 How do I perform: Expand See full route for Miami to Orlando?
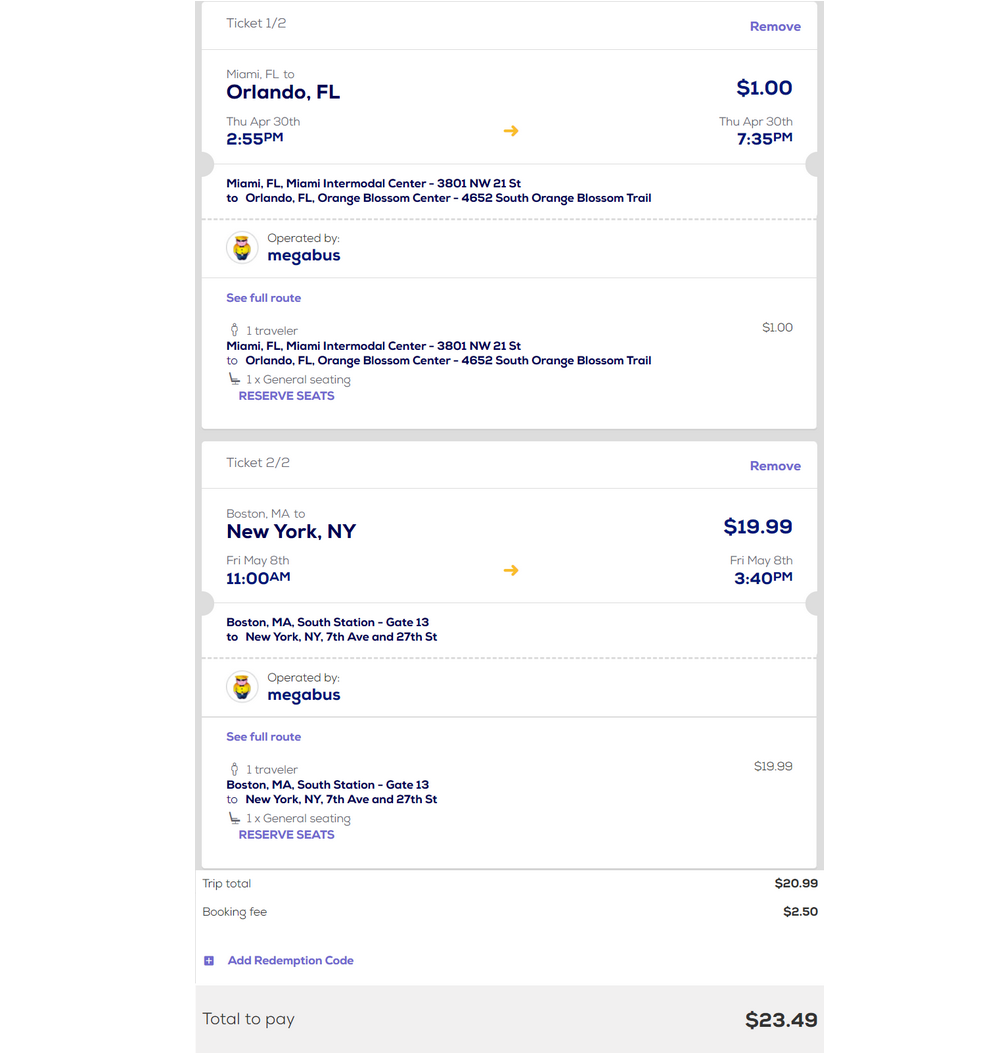coord(263,298)
